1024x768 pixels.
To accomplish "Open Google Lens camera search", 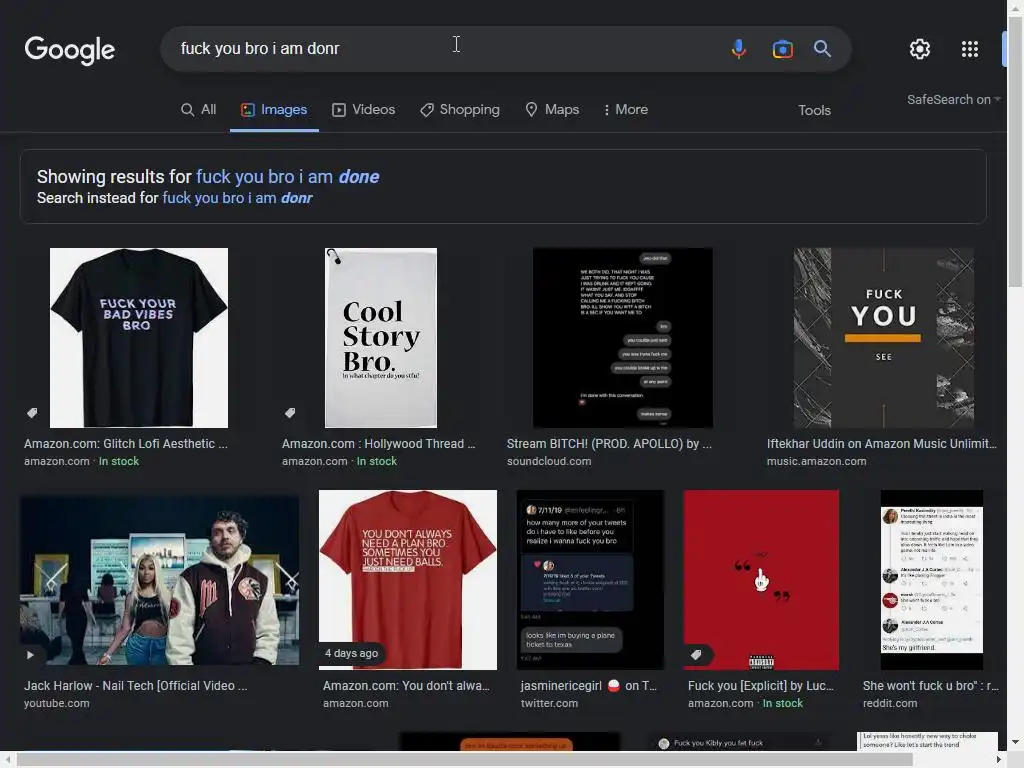I will pyautogui.click(x=782, y=49).
